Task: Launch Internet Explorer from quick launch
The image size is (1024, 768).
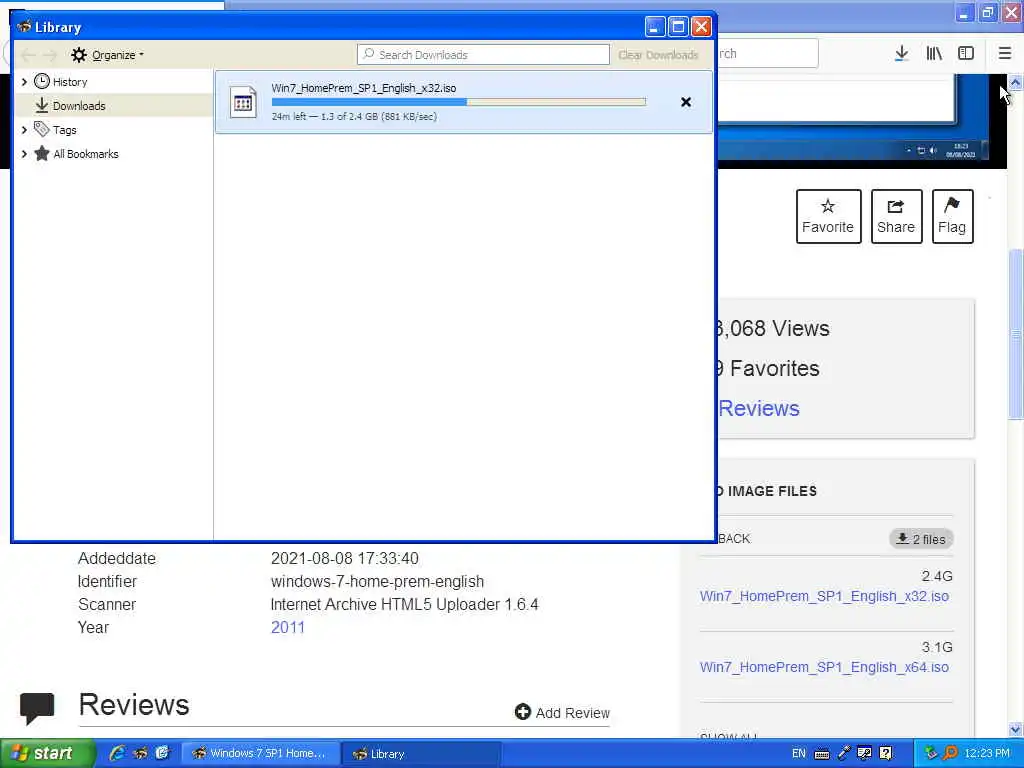Action: pyautogui.click(x=117, y=754)
